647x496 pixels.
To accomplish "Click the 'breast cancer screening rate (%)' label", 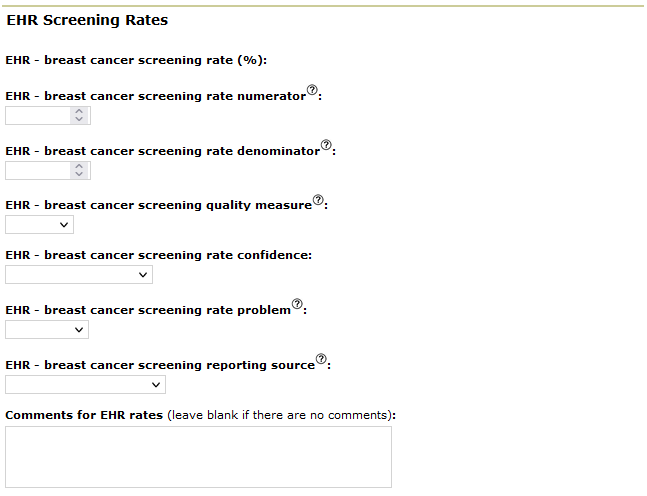I will point(136,60).
